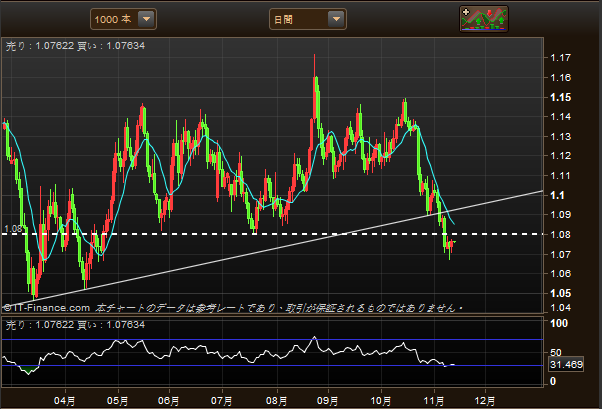The image size is (602, 409).
Task: Click the 1.15 price axis label
Action: point(561,98)
